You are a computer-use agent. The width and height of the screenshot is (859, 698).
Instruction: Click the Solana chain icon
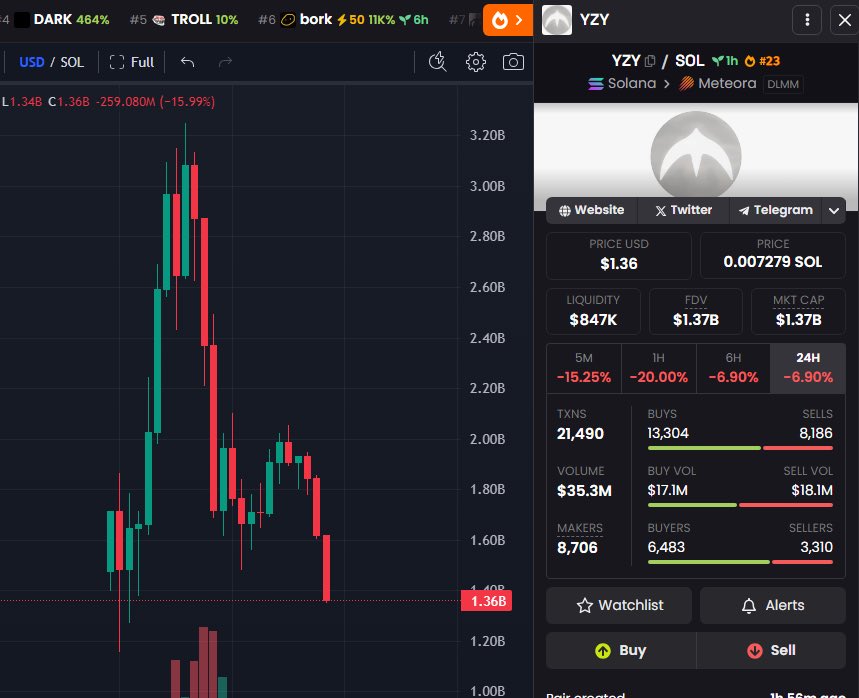[x=596, y=83]
